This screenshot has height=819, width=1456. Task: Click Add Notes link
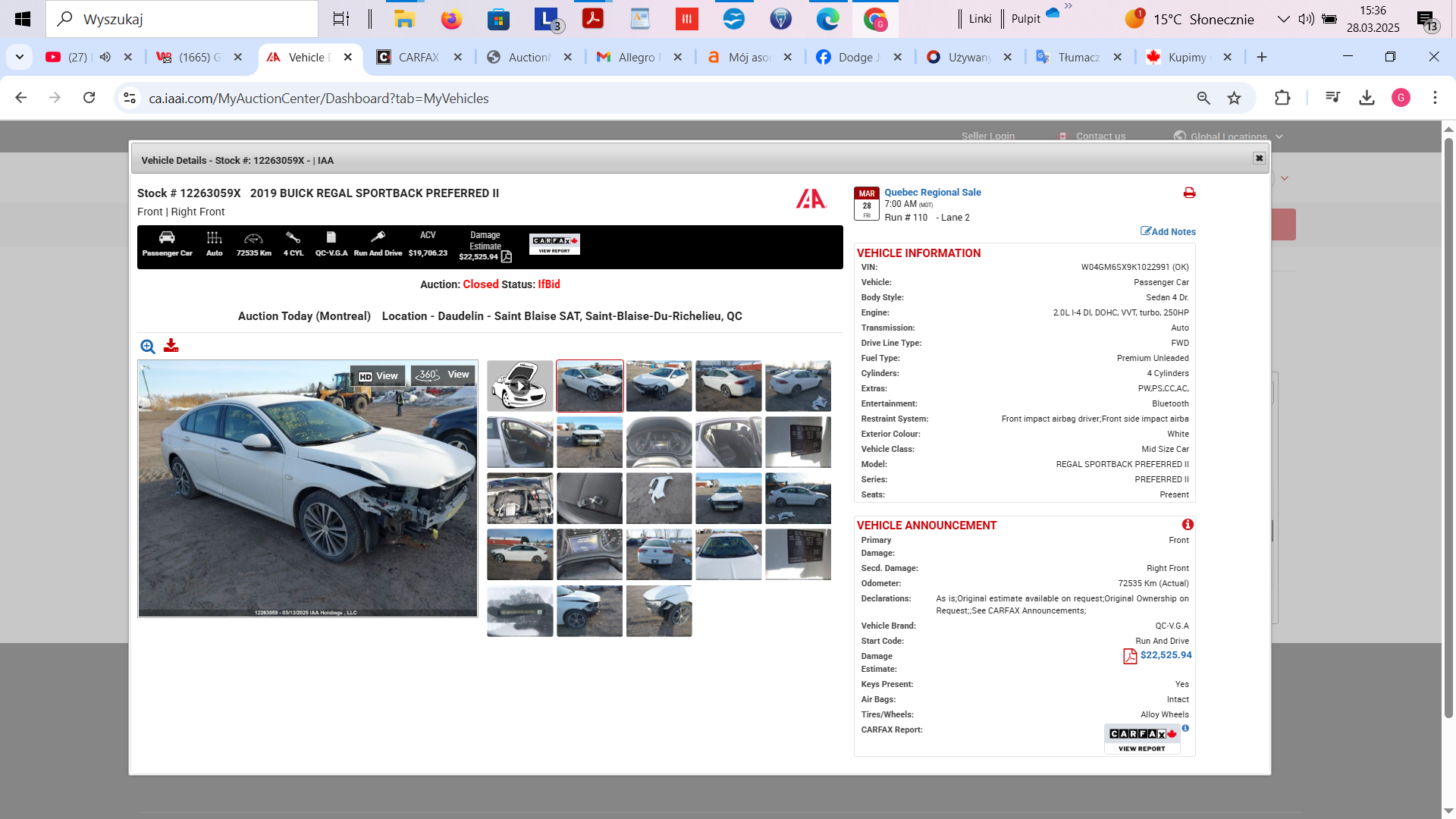(x=1168, y=231)
